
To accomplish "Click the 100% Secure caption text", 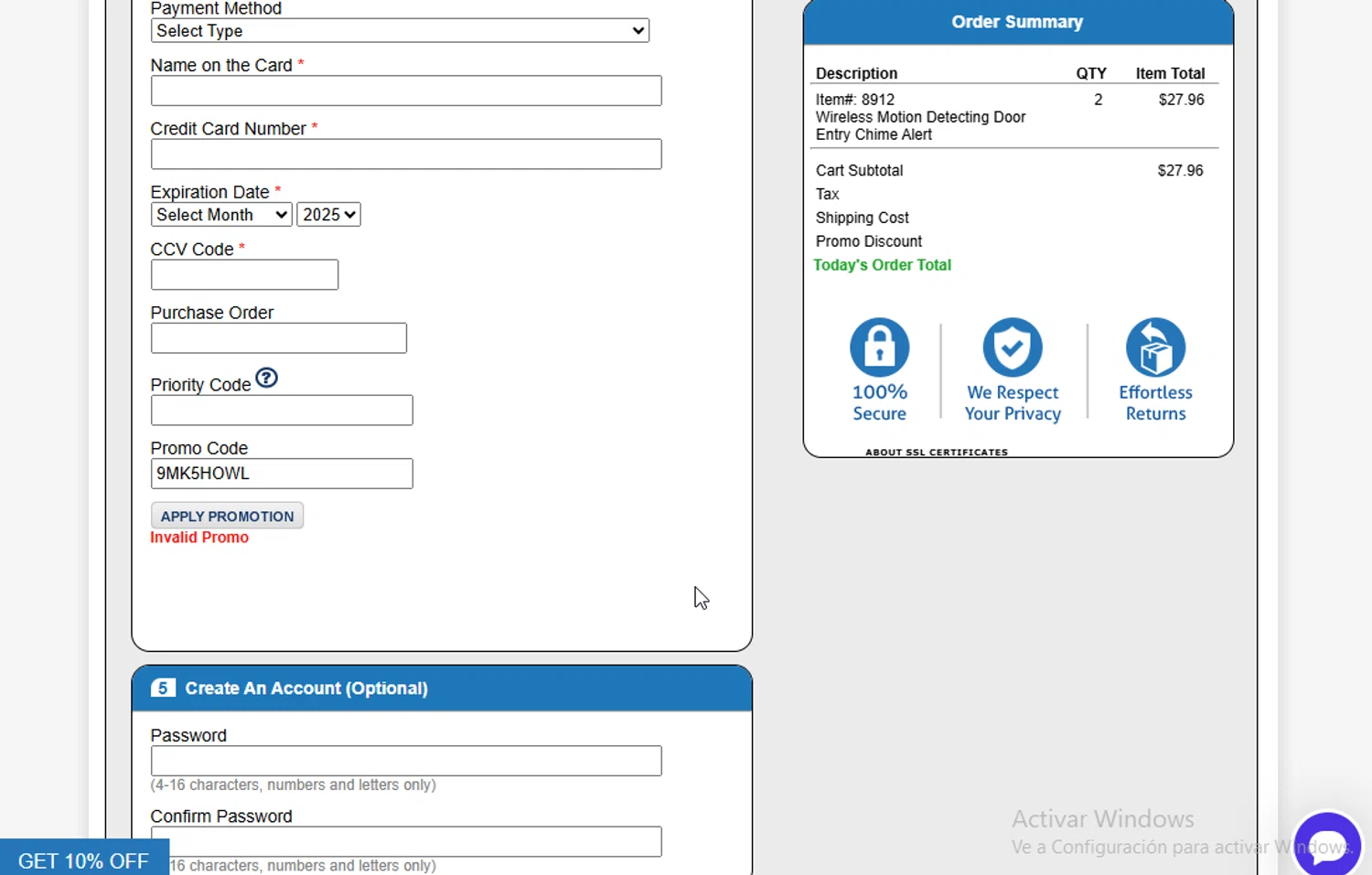I will click(879, 402).
